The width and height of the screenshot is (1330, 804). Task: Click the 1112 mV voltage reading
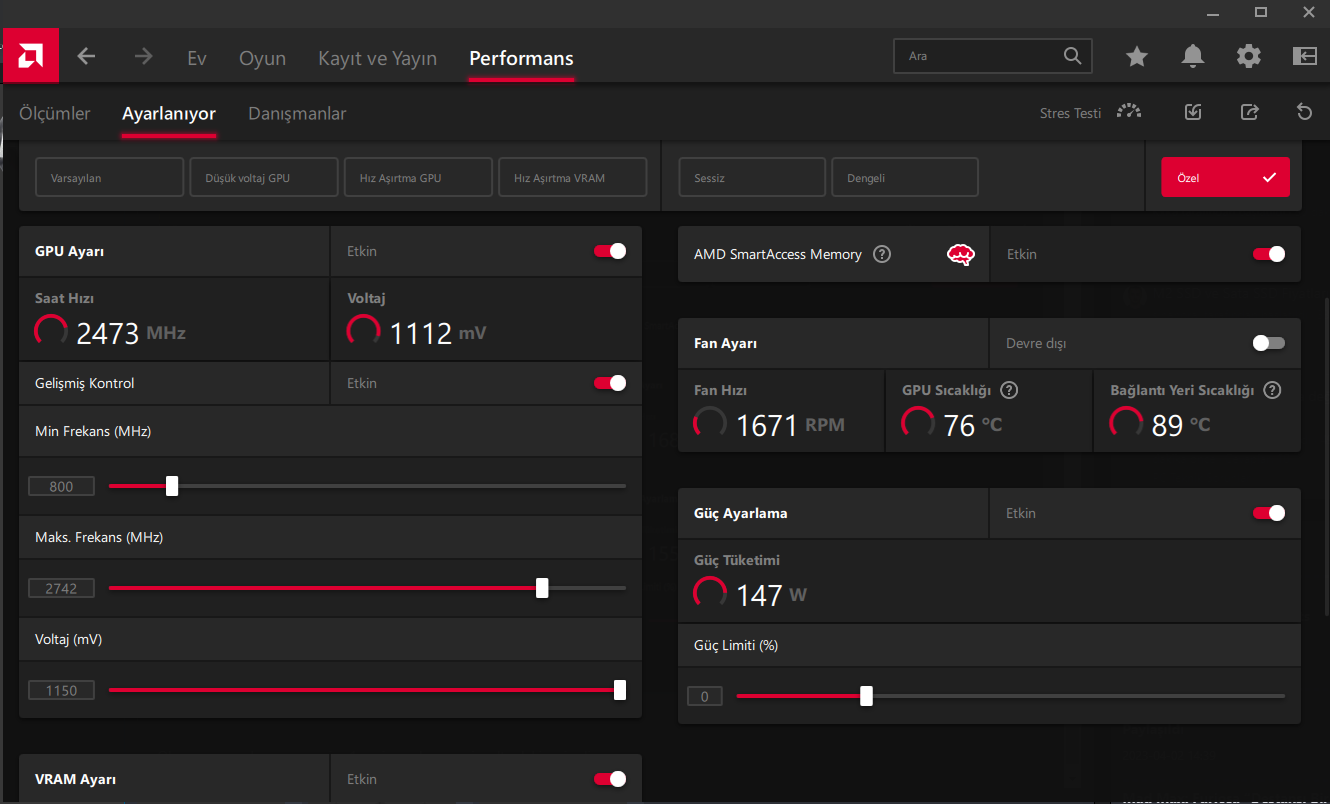(438, 333)
